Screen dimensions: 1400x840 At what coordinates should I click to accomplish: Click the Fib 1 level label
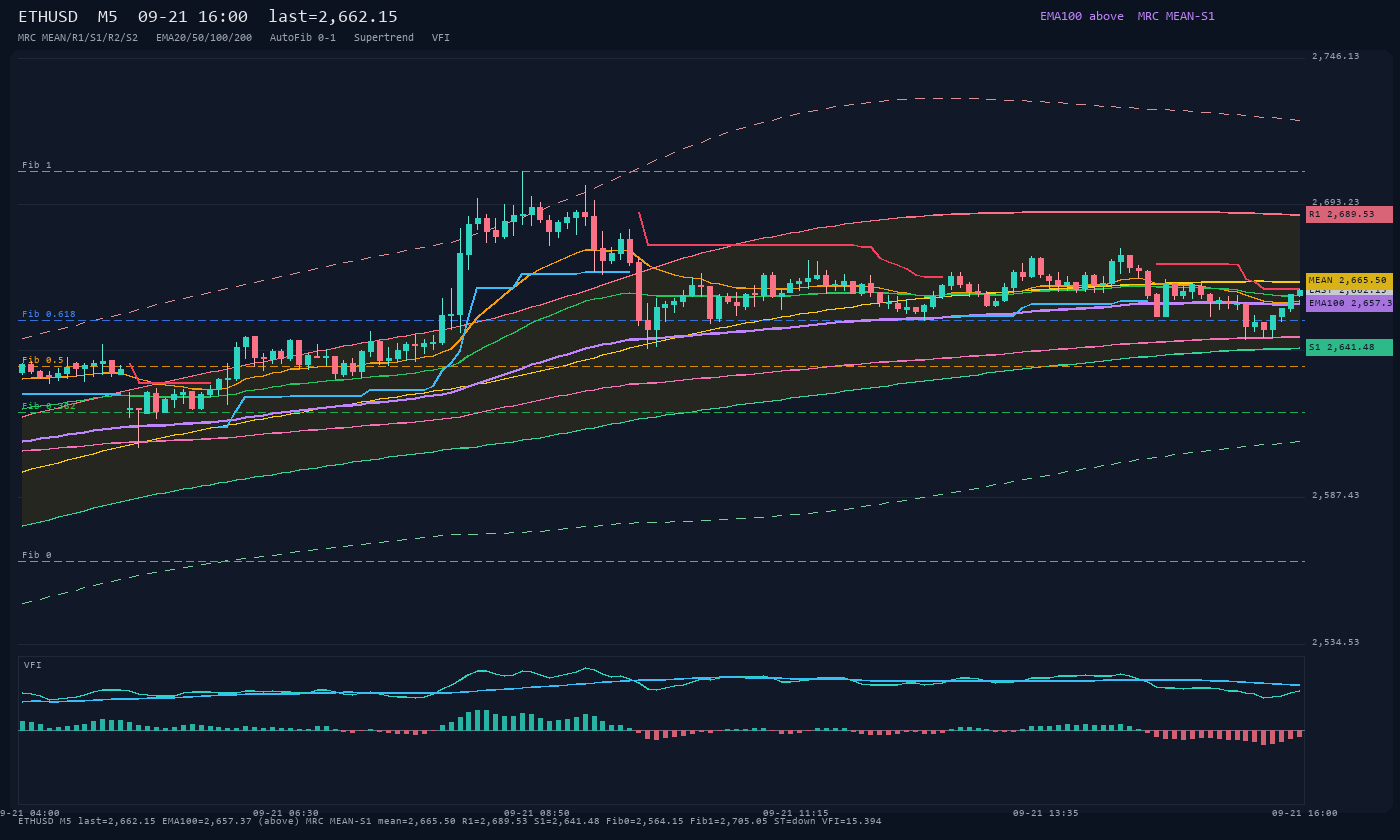tap(37, 165)
